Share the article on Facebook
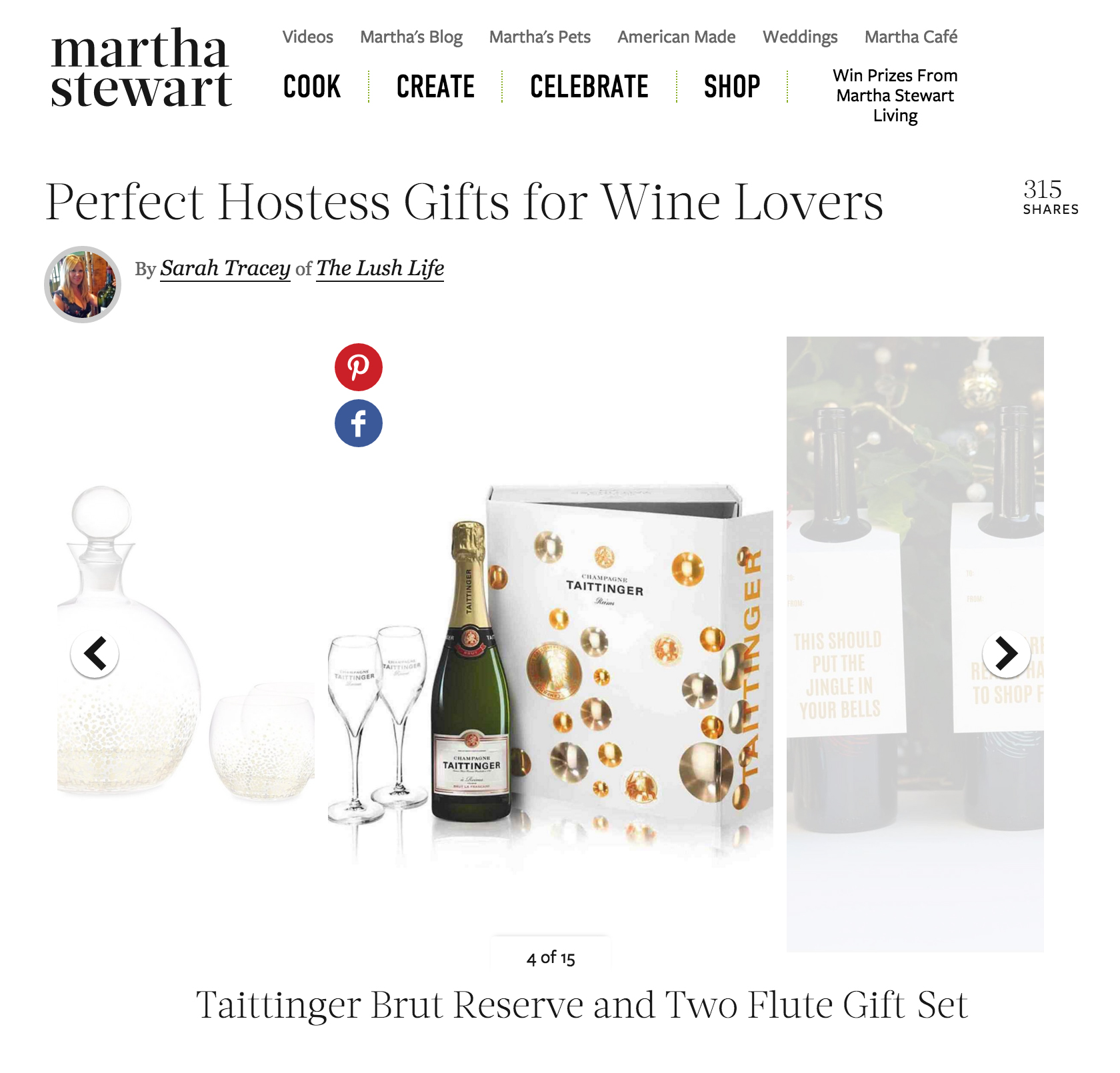 [x=359, y=423]
